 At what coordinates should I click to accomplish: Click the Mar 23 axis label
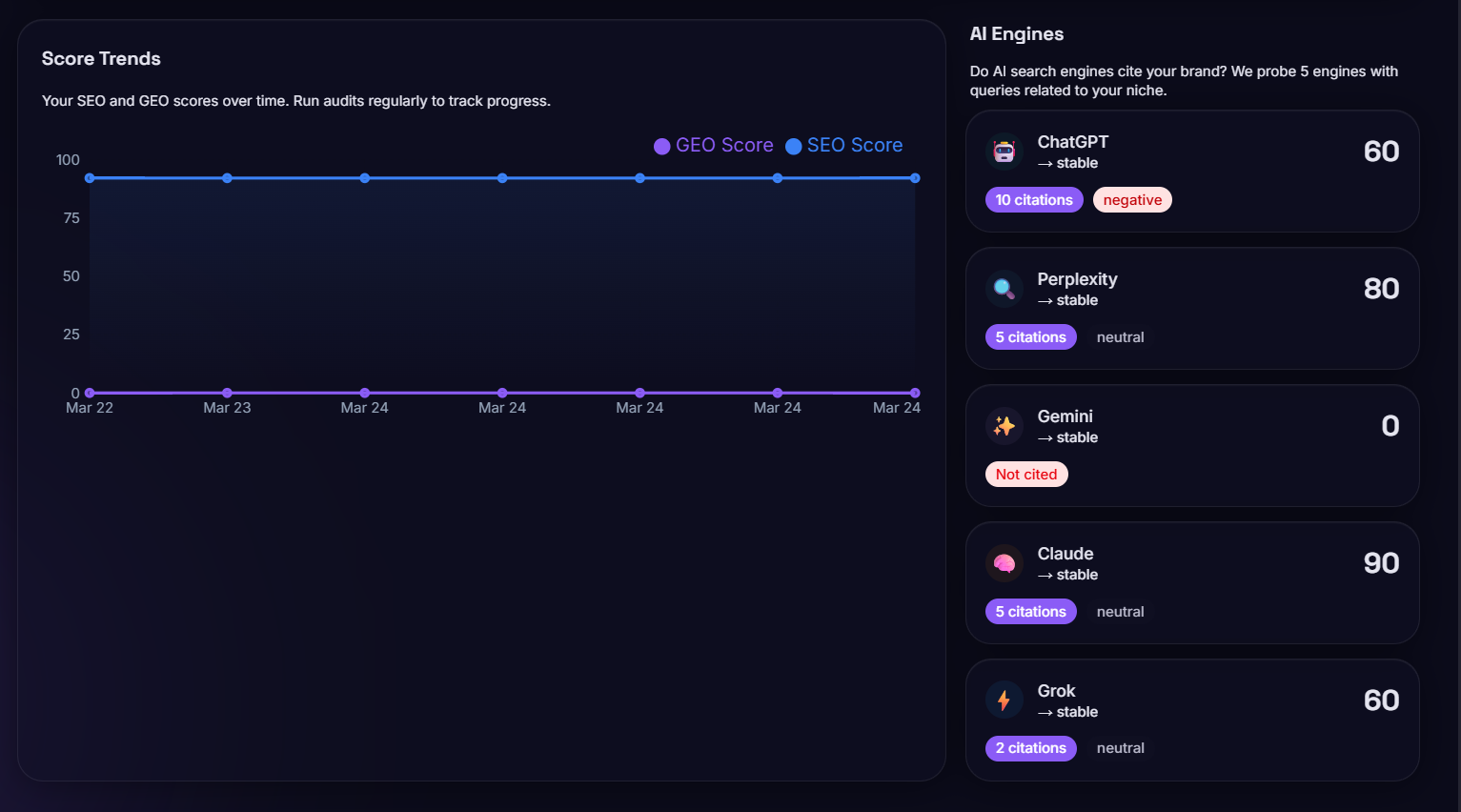click(227, 407)
